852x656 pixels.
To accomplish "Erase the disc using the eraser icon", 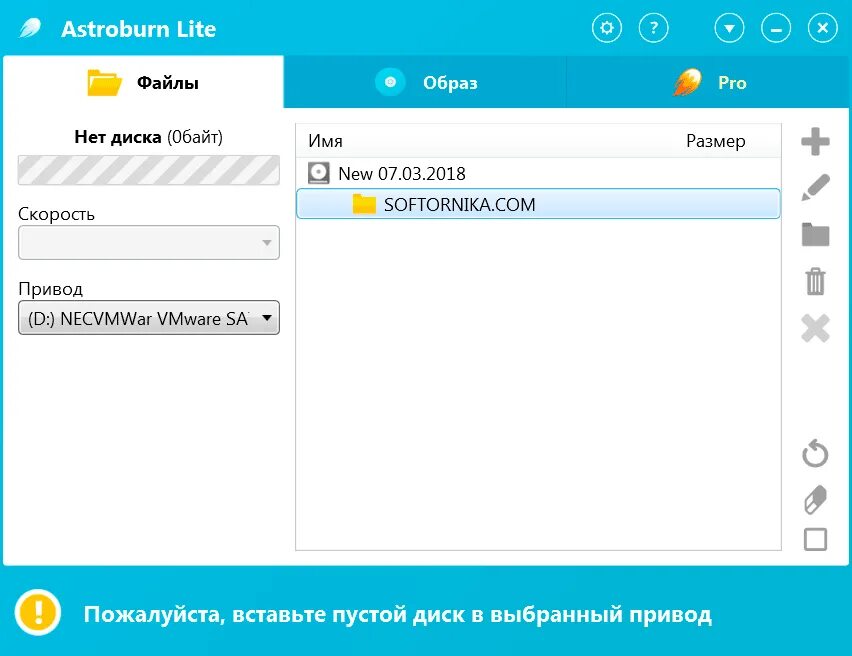I will pos(814,500).
